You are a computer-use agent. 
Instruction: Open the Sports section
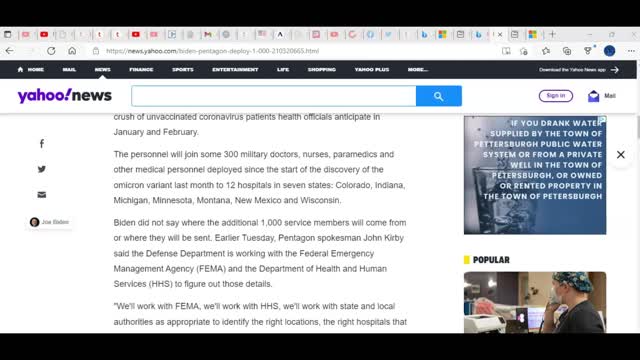coord(183,70)
